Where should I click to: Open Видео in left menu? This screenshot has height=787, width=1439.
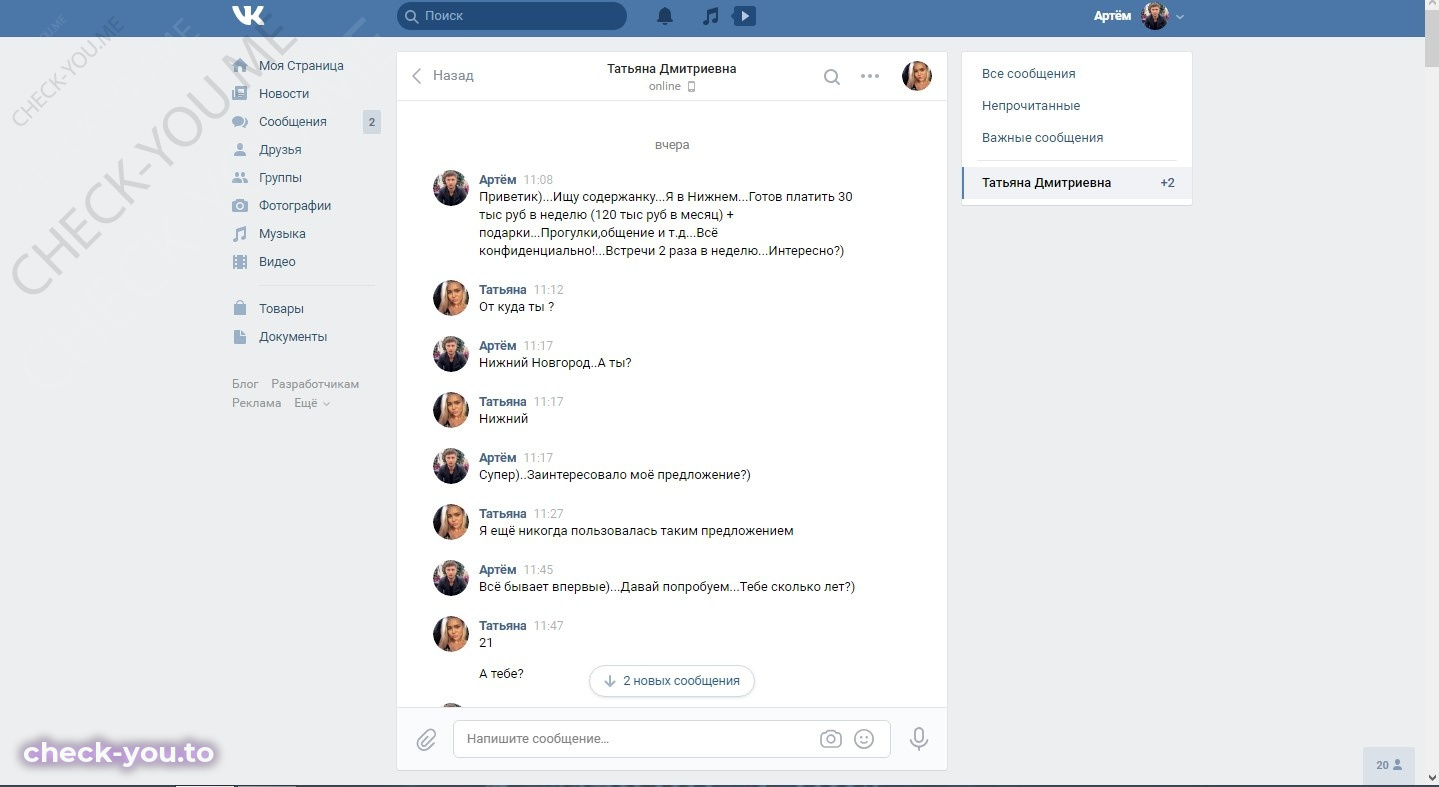pos(277,262)
